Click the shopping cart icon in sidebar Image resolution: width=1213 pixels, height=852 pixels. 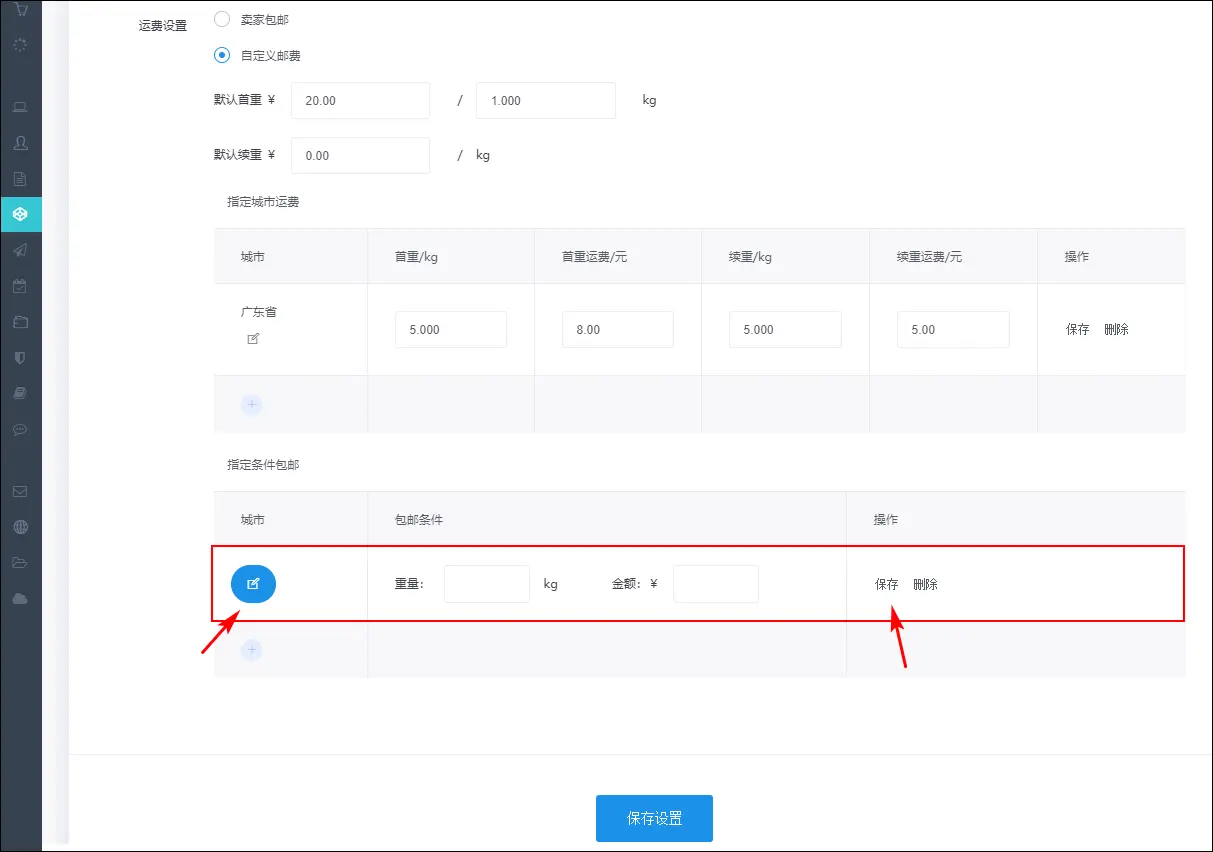(x=20, y=9)
